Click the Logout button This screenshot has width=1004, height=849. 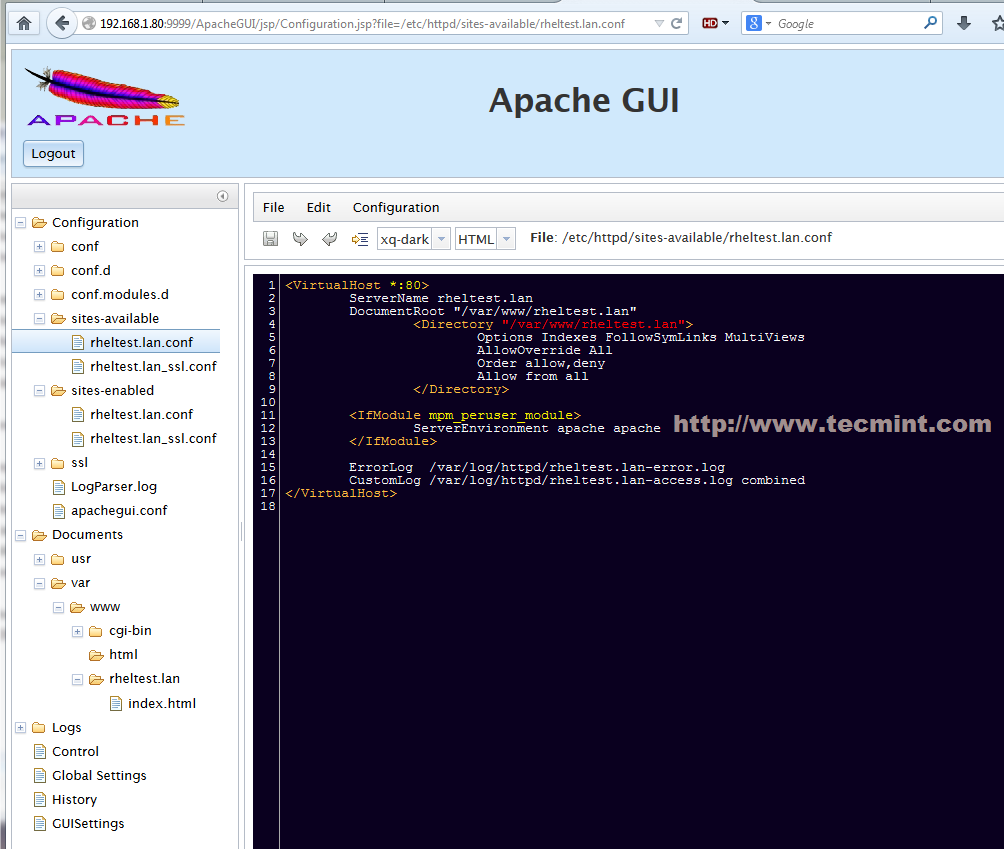[x=53, y=154]
